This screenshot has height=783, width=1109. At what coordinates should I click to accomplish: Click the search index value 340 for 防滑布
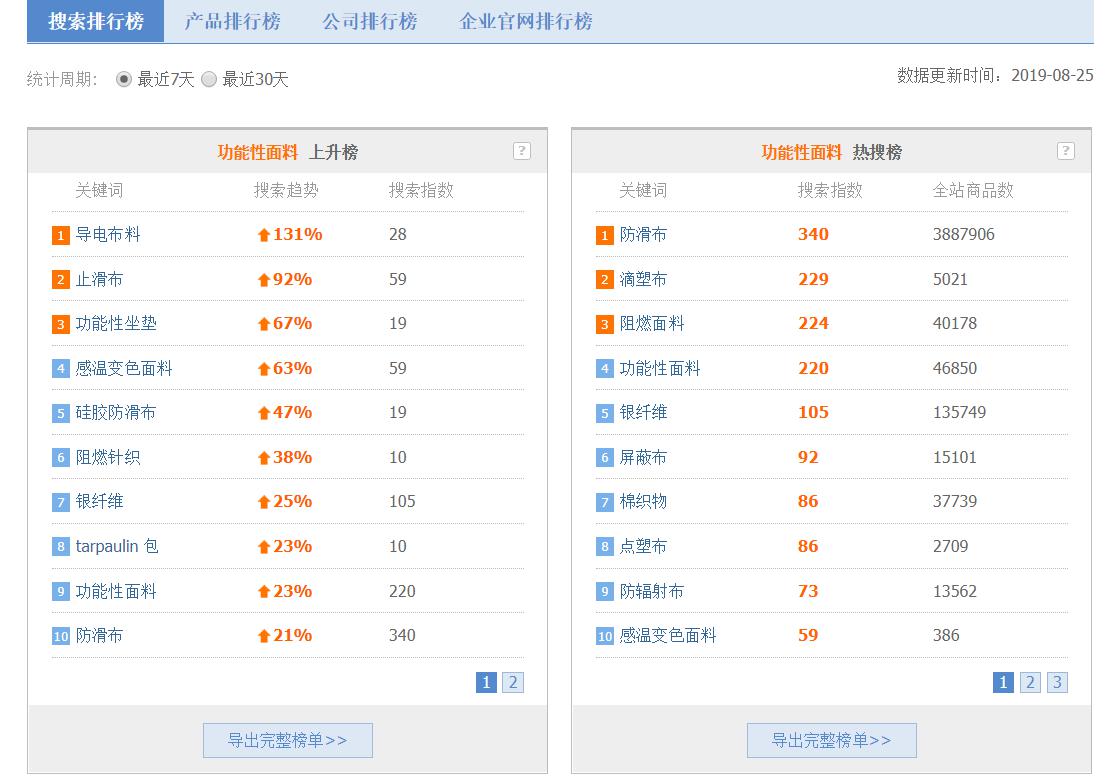tap(813, 234)
